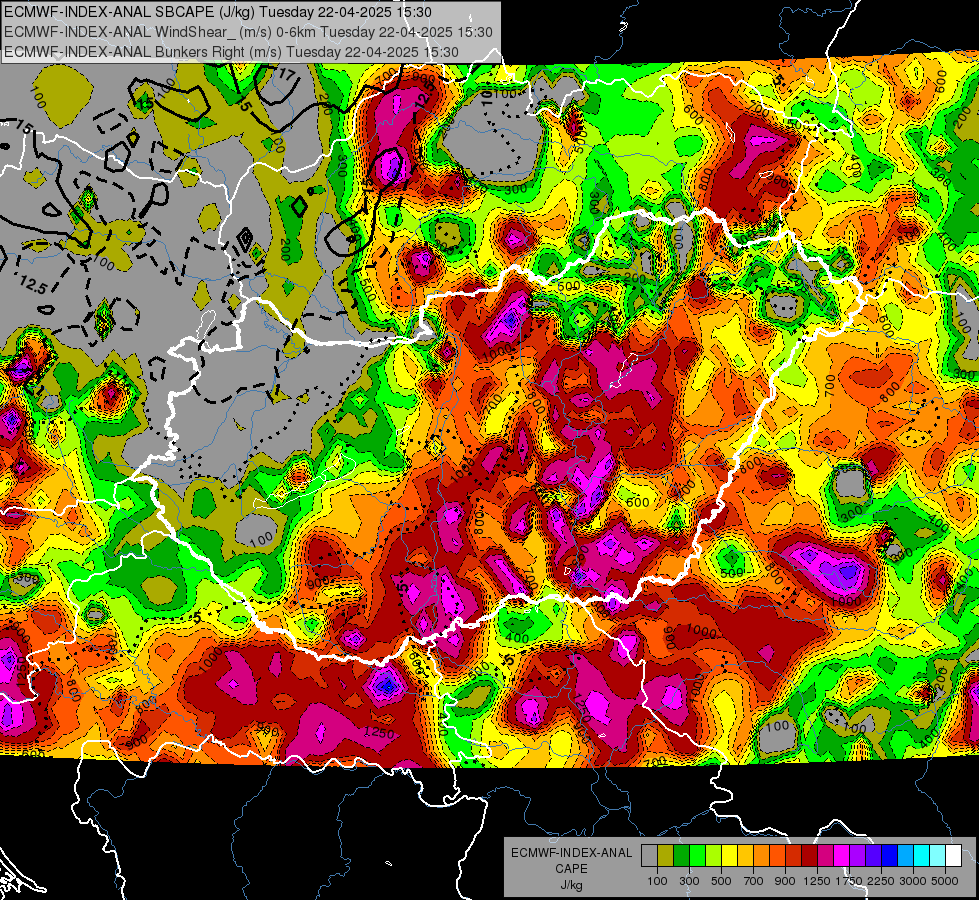Click the legend value 2250
Viewport: 979px width, 900px height.
(881, 881)
